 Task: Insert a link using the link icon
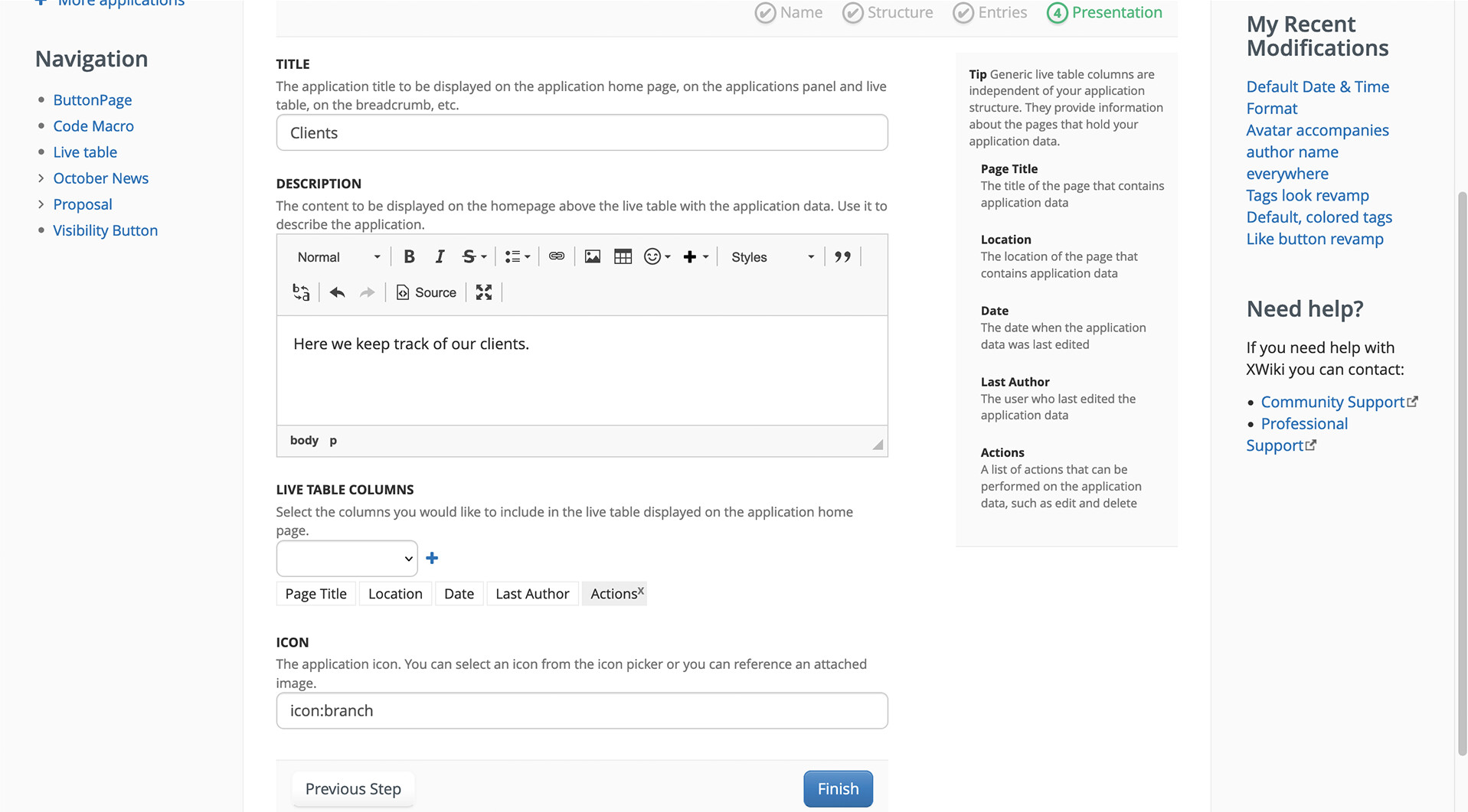click(557, 257)
